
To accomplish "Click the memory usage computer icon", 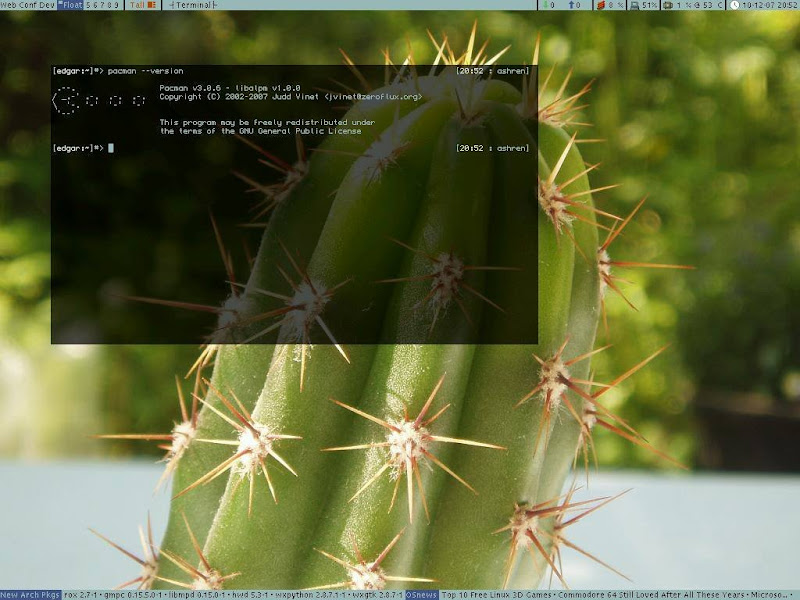I will [634, 5].
